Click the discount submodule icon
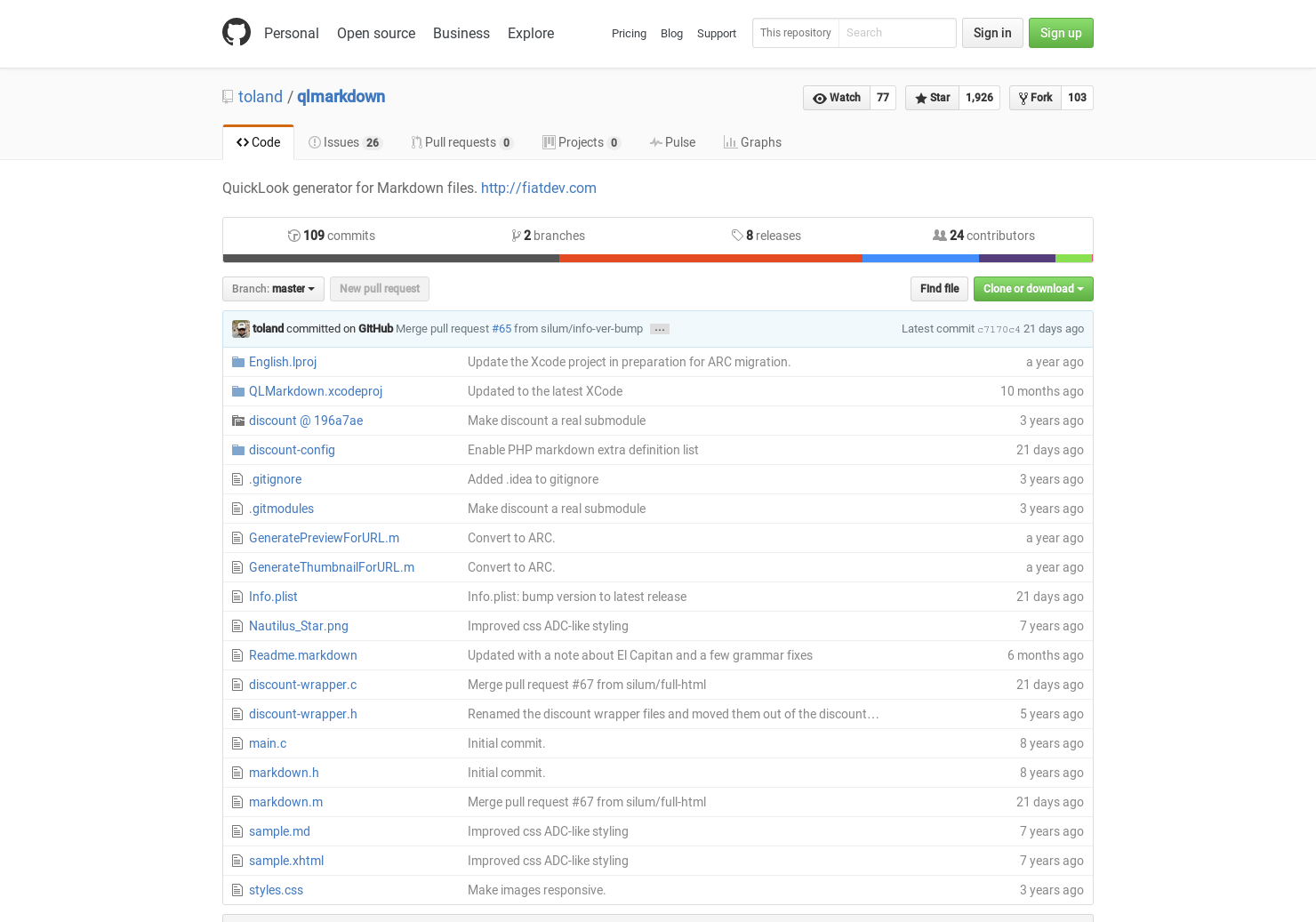1316x922 pixels. coord(237,420)
